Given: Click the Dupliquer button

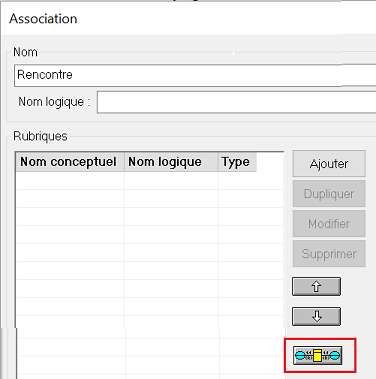Looking at the screenshot, I should pyautogui.click(x=329, y=194).
